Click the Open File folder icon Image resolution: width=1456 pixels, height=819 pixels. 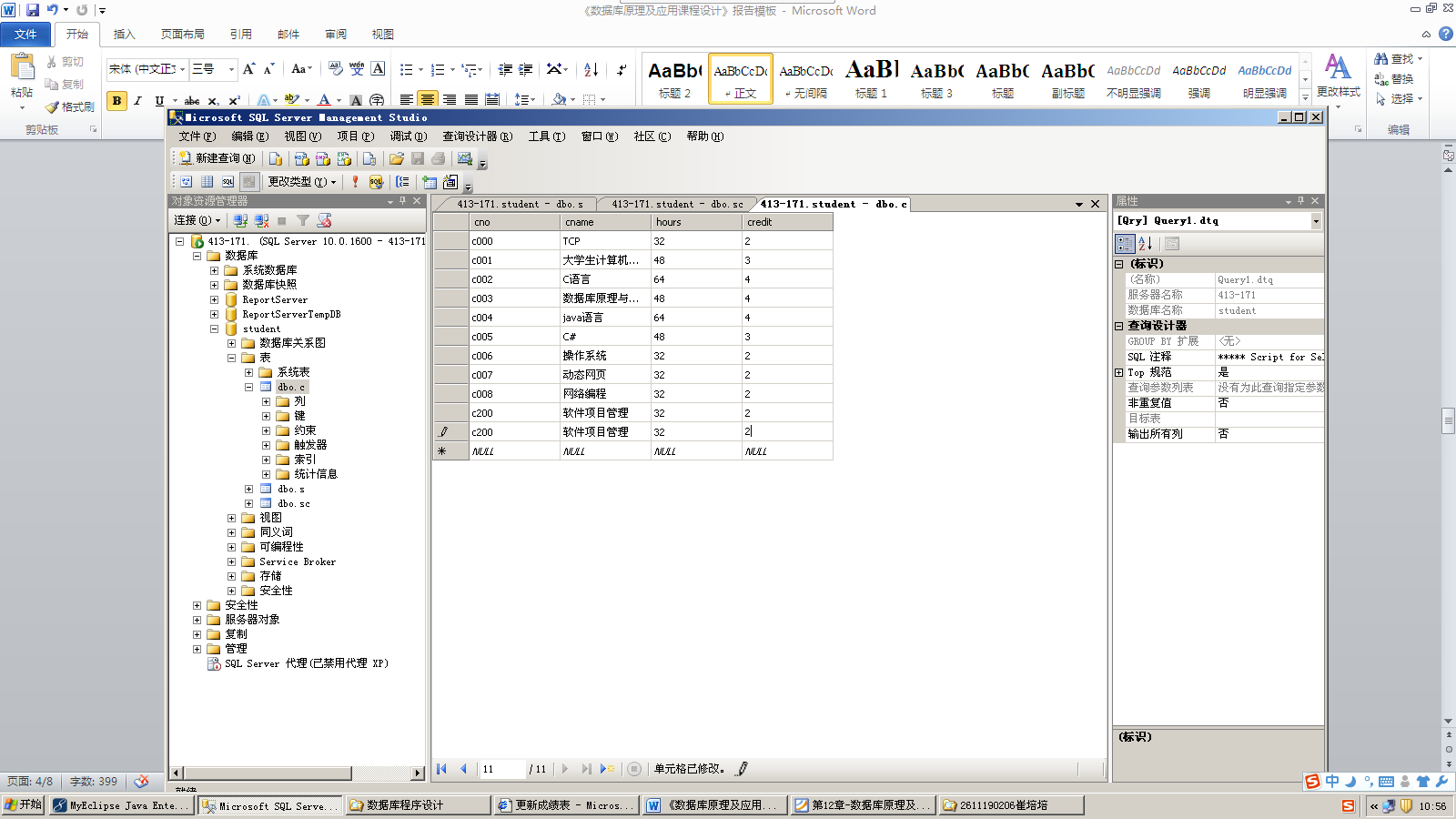click(397, 158)
